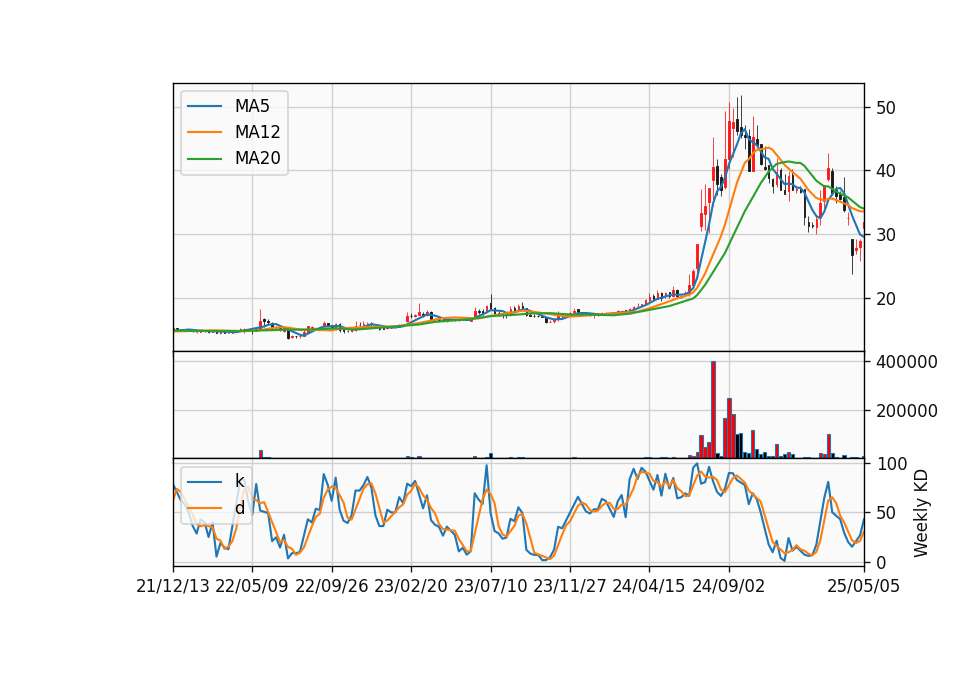960x690 pixels.
Task: Click the Weekly KD axis title
Action: (x=921, y=514)
